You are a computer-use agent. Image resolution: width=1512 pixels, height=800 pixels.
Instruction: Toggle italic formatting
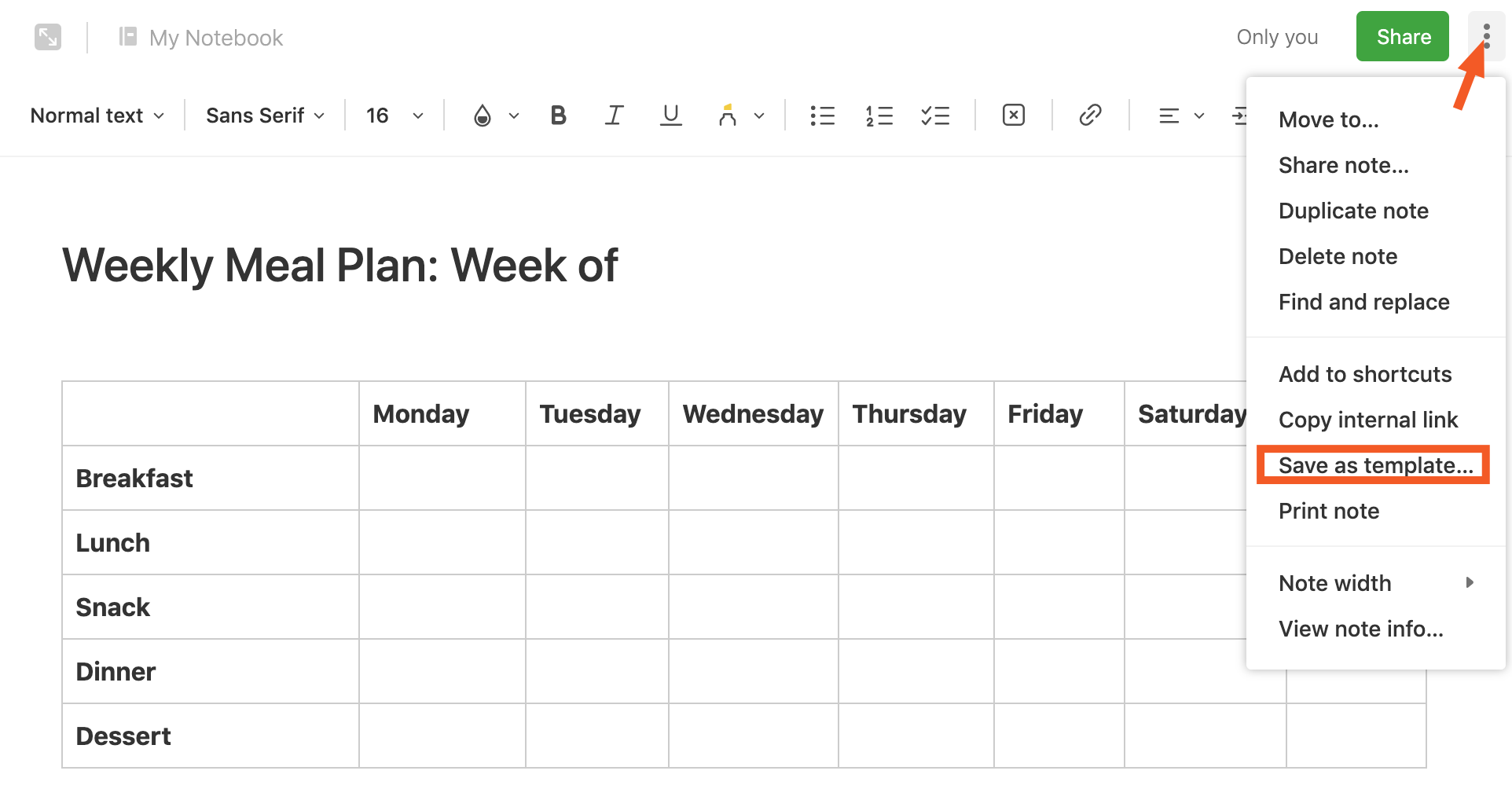pos(614,116)
